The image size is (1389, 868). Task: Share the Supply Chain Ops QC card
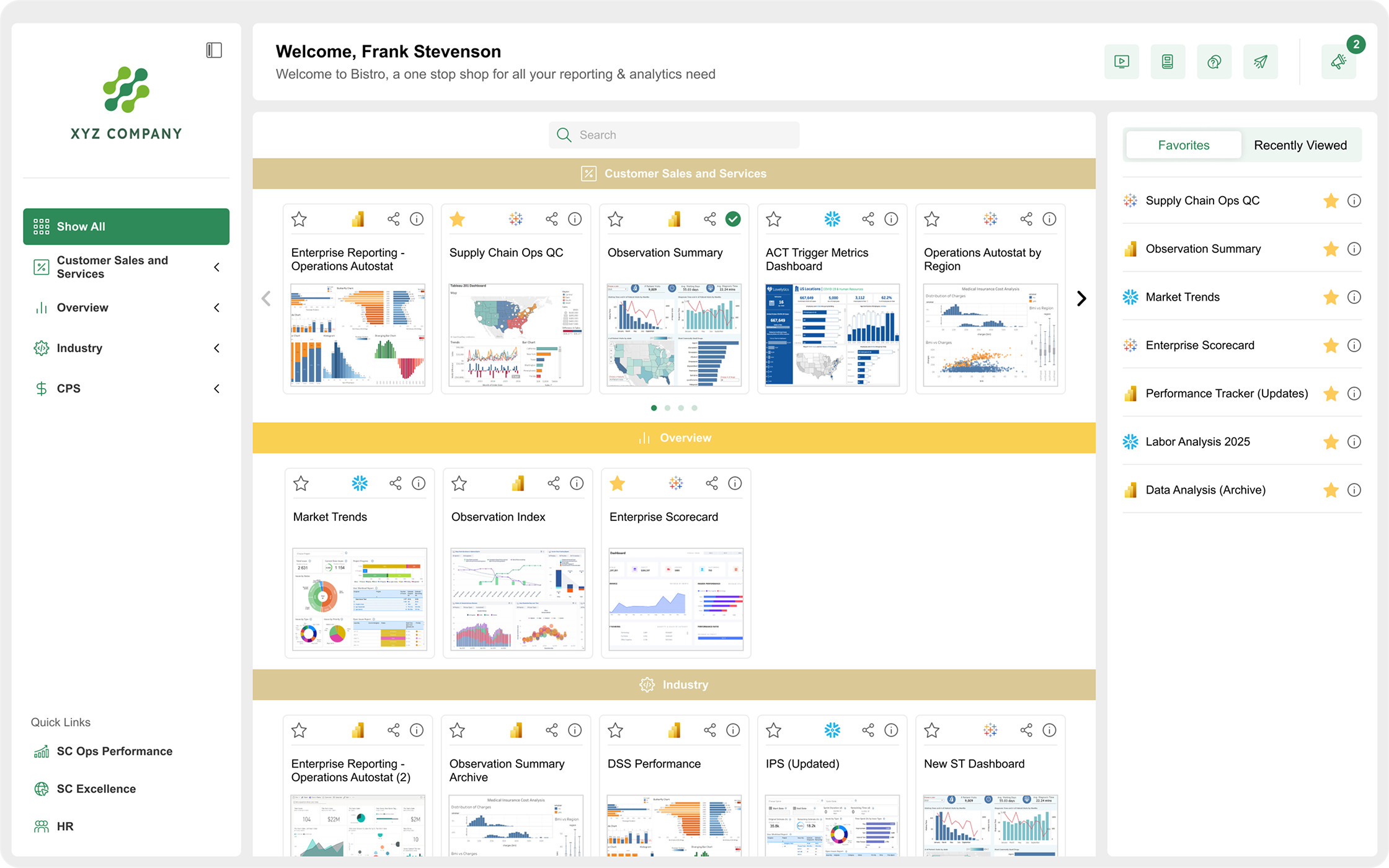pyautogui.click(x=551, y=219)
